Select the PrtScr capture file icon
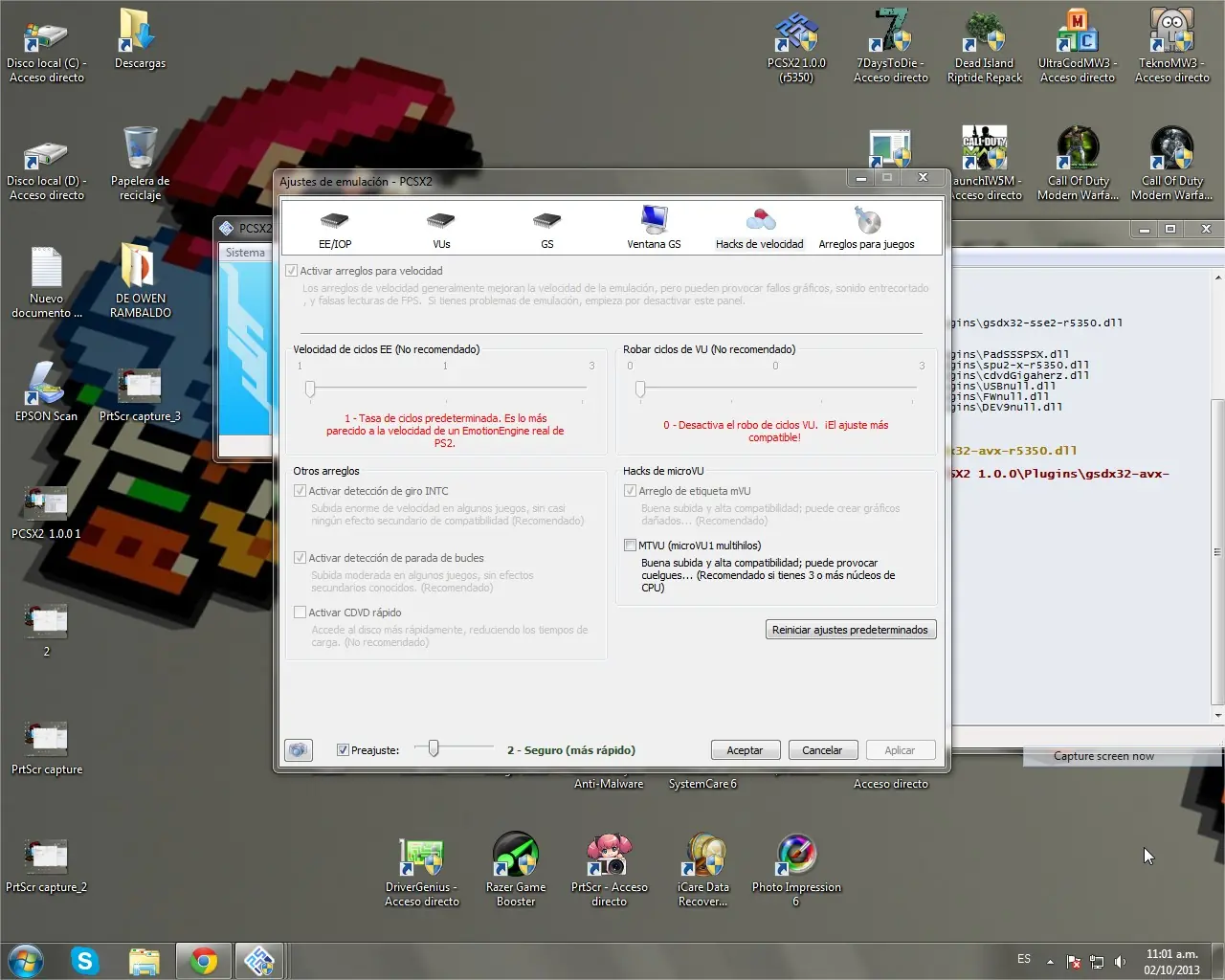This screenshot has height=980, width=1225. pyautogui.click(x=46, y=748)
